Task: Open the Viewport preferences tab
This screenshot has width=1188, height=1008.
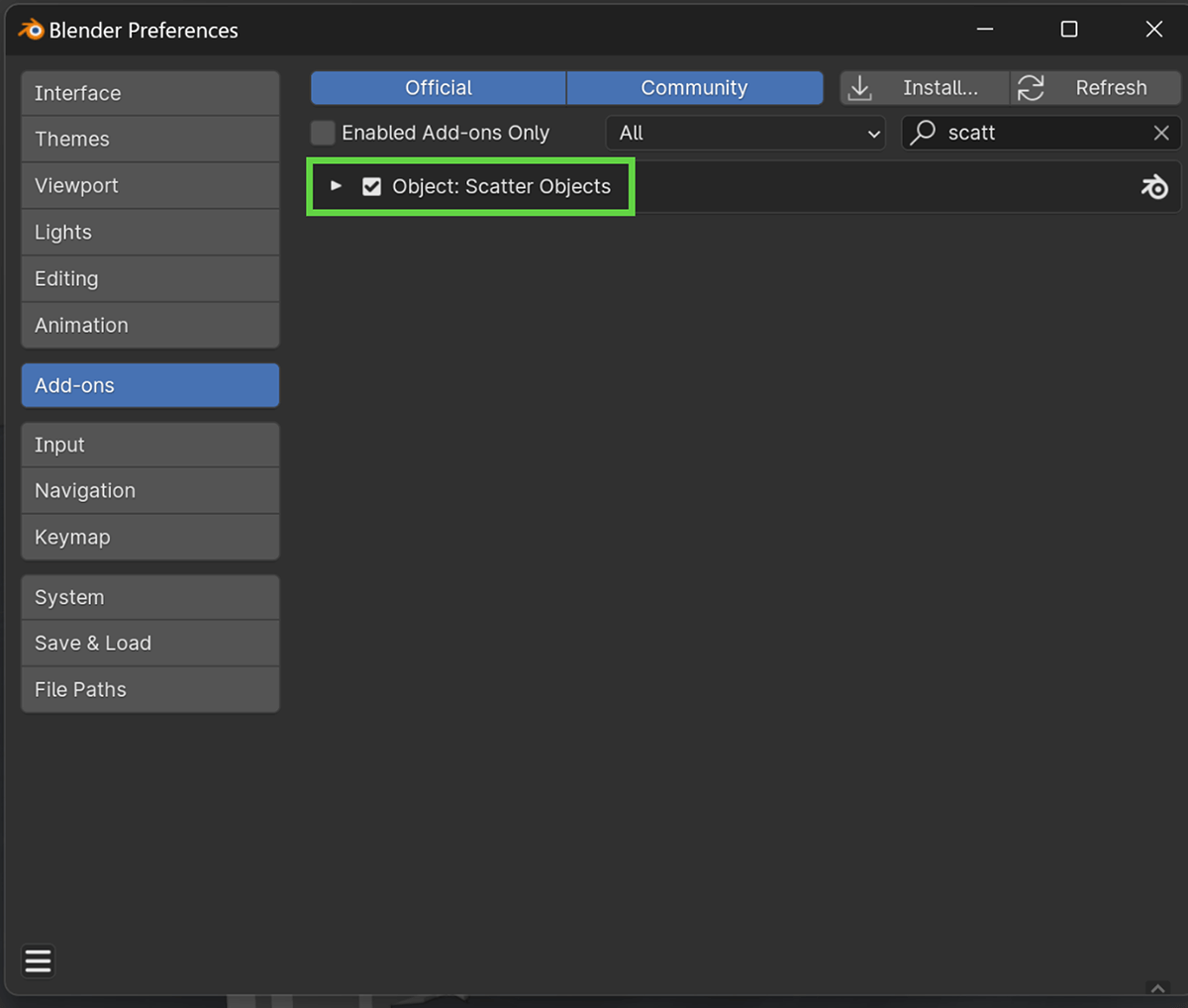Action: 150,186
